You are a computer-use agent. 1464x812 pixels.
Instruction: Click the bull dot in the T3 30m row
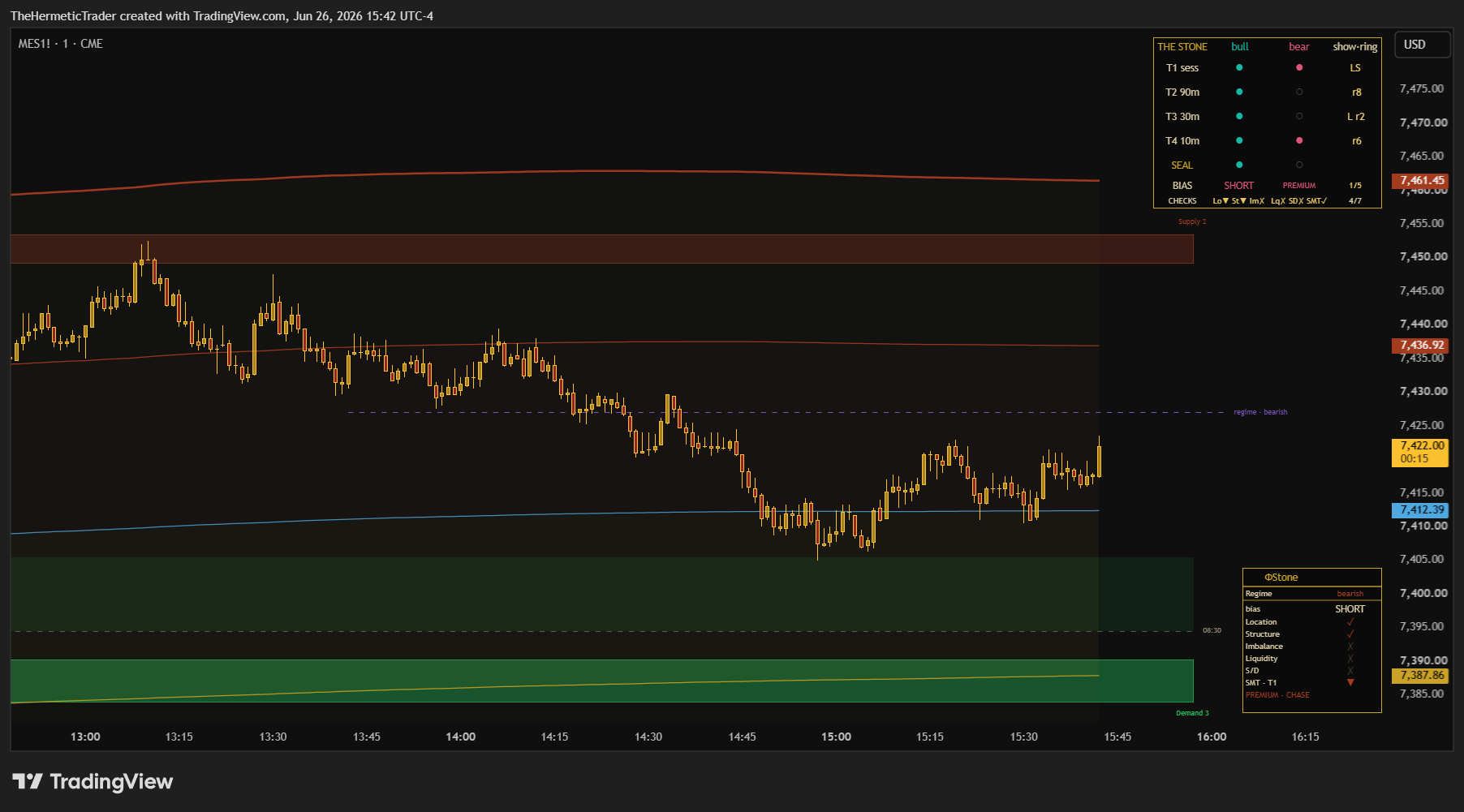1239,116
